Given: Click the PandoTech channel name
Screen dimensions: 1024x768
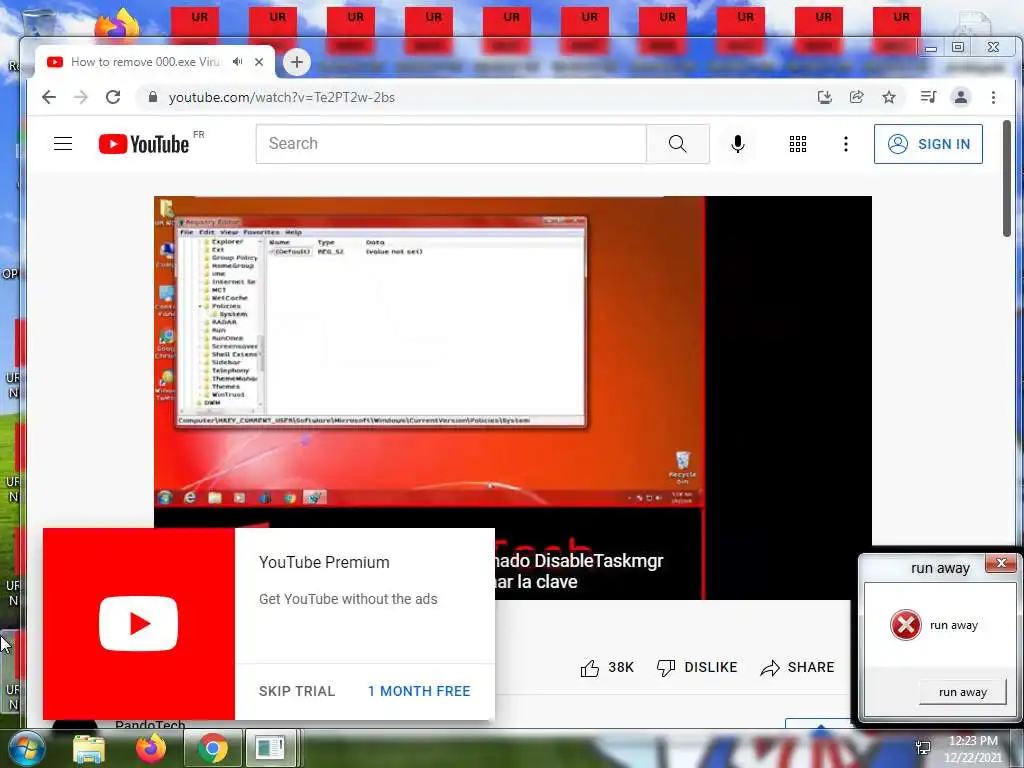Looking at the screenshot, I should tap(150, 725).
